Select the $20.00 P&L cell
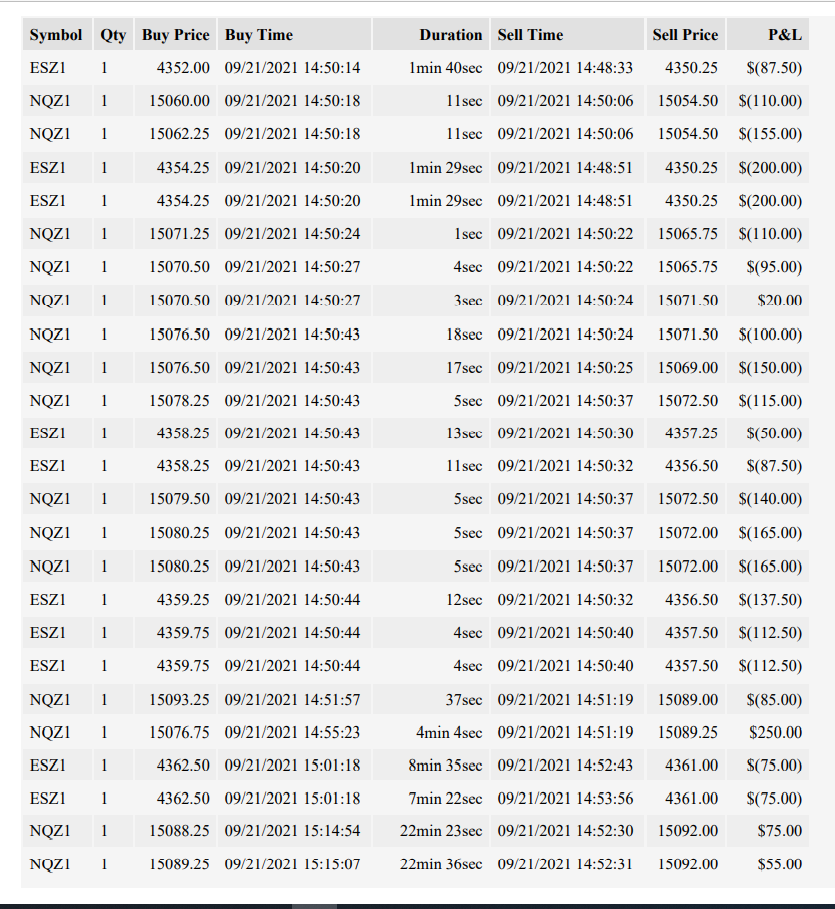The height and width of the screenshot is (909, 835). [x=768, y=300]
